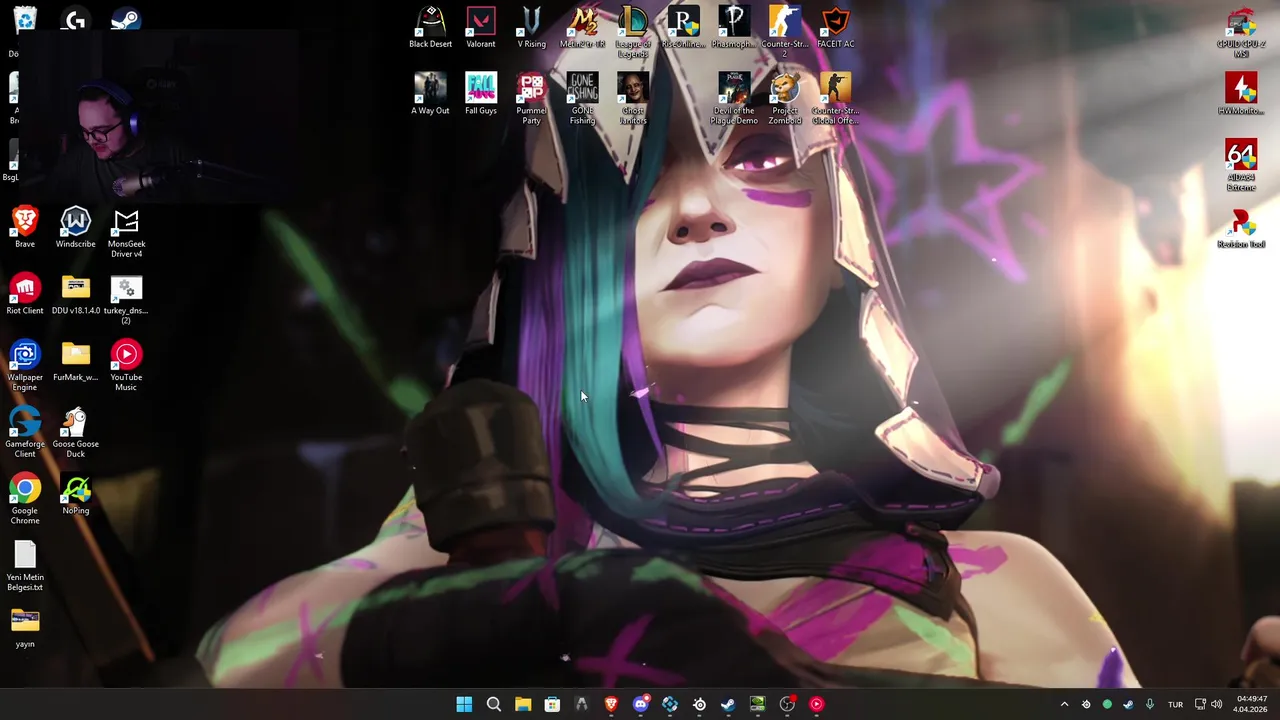Viewport: 1280px width, 720px height.
Task: Select the FurMark folder icon
Action: [75, 361]
